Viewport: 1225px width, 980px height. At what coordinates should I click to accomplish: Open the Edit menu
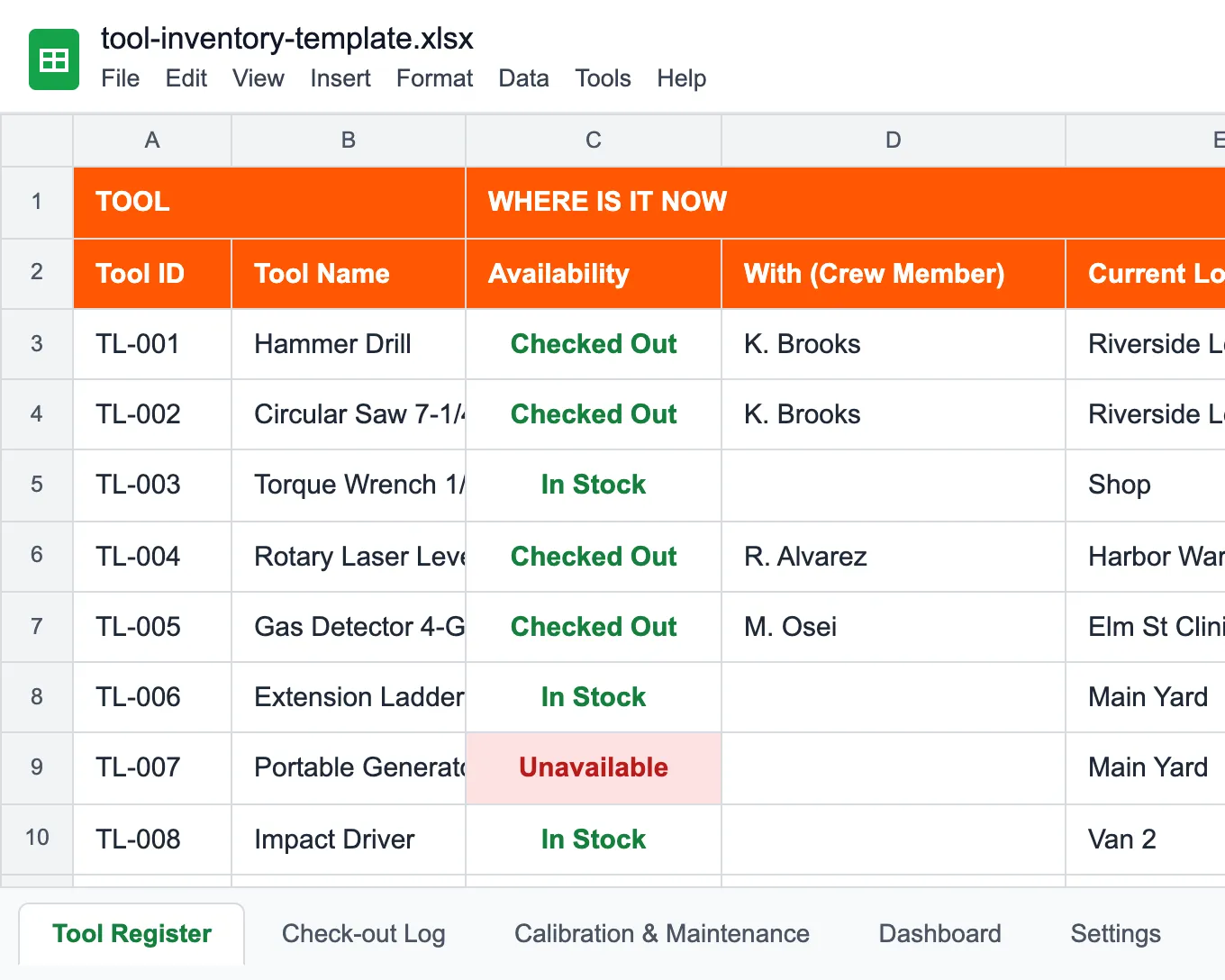point(186,78)
